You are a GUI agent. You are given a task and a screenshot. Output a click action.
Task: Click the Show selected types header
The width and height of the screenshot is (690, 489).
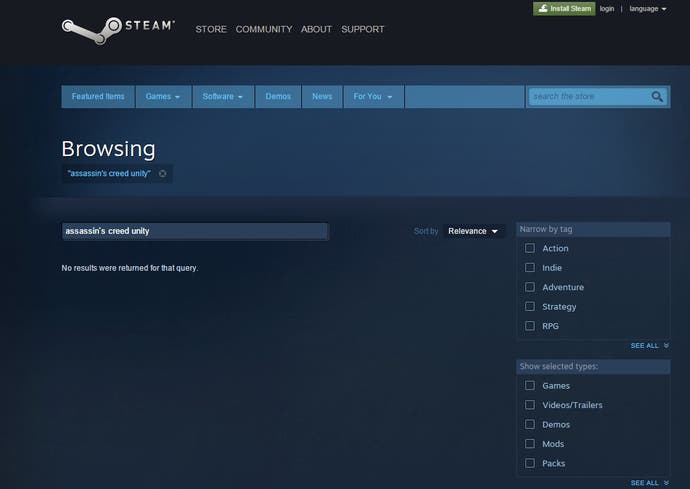pyautogui.click(x=593, y=367)
